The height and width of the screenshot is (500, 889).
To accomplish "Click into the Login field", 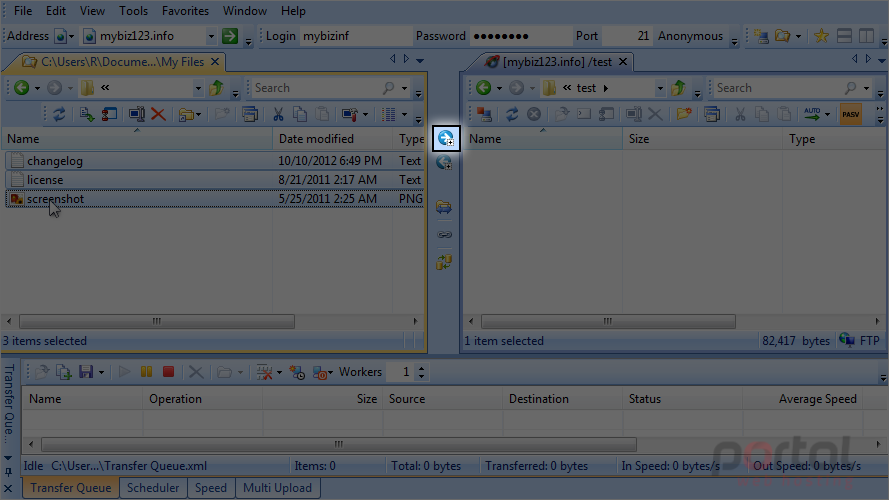I will [355, 36].
